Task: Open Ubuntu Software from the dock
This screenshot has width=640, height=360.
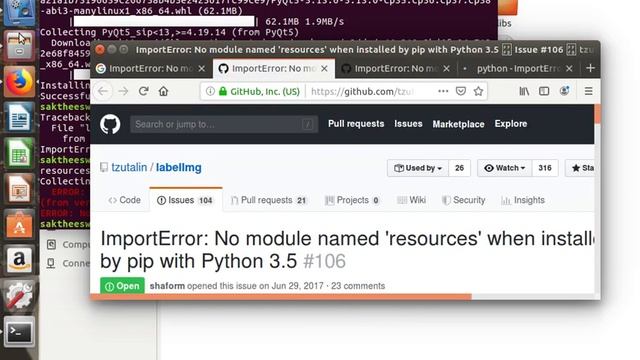Action: (x=19, y=224)
